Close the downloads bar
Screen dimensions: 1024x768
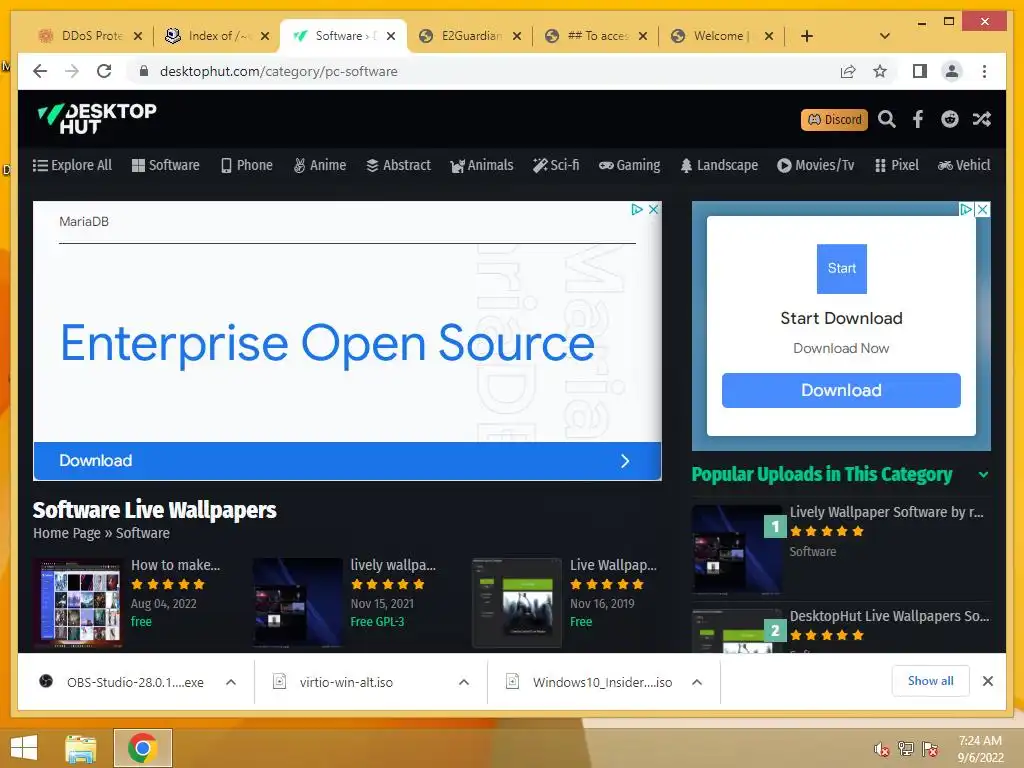click(987, 681)
